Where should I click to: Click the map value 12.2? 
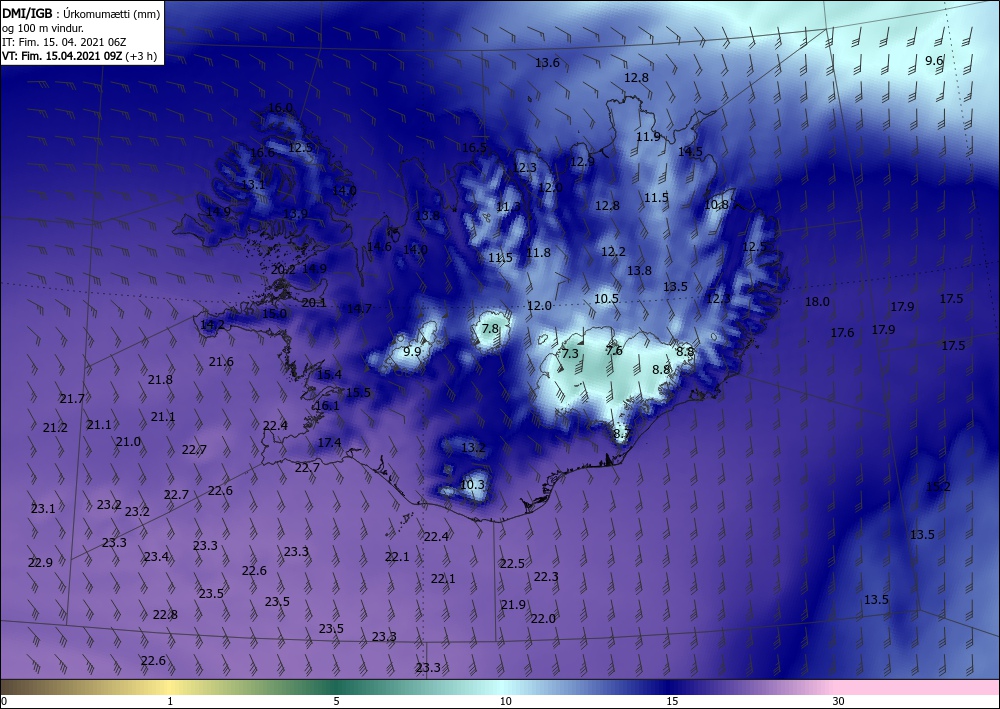(613, 252)
